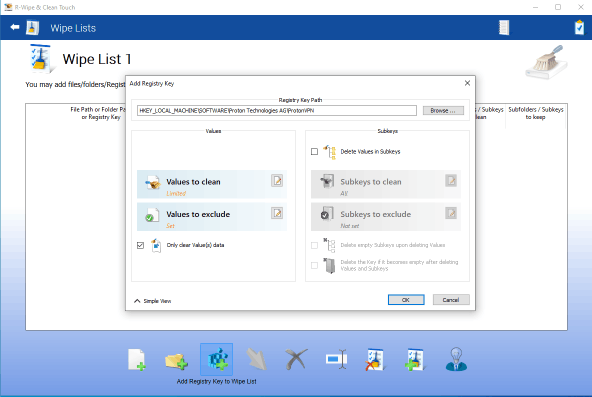Add a folder to the wipe list
This screenshot has height=397, width=592.
coord(176,361)
